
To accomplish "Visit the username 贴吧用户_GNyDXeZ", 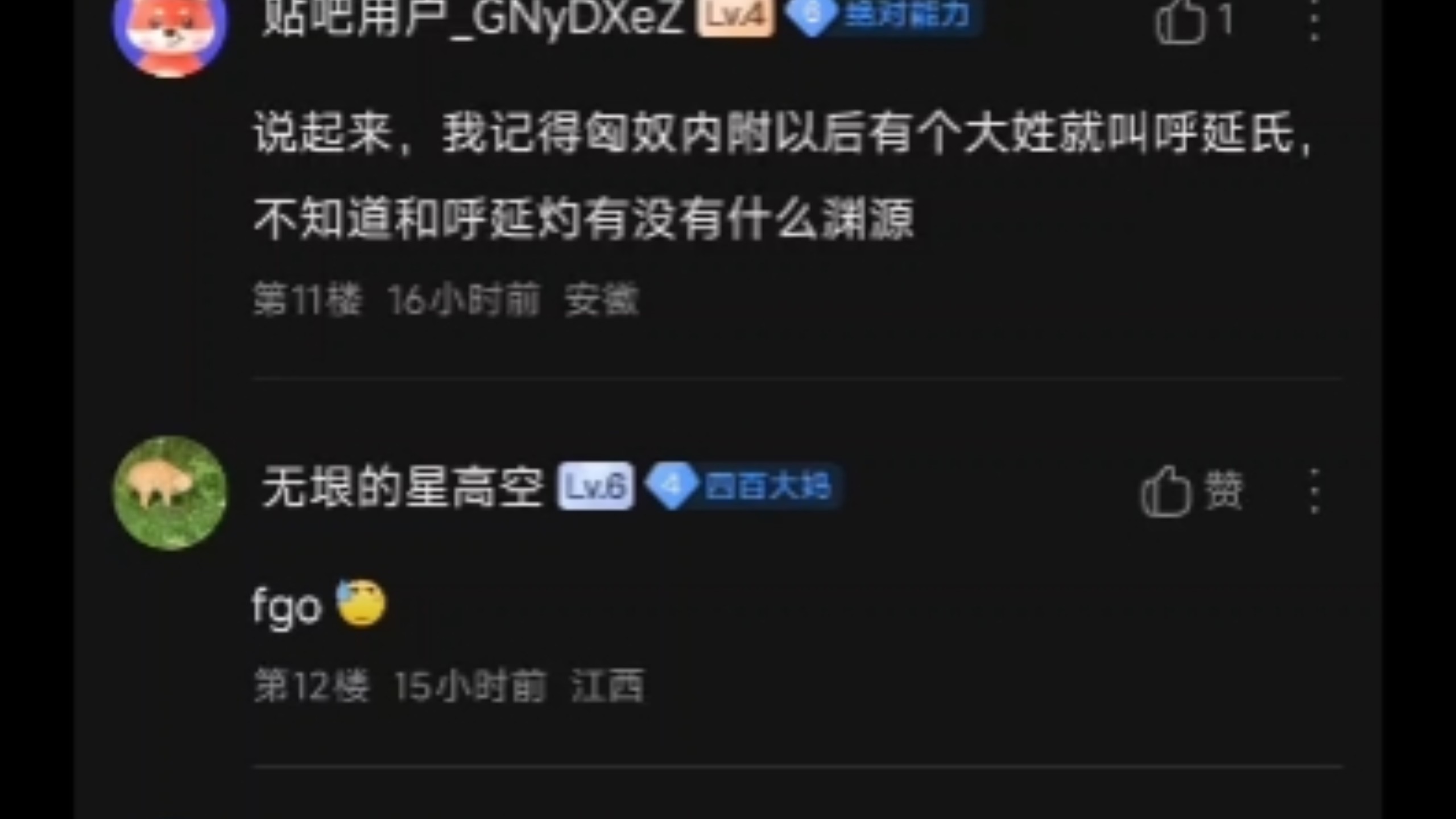I will pos(471,17).
